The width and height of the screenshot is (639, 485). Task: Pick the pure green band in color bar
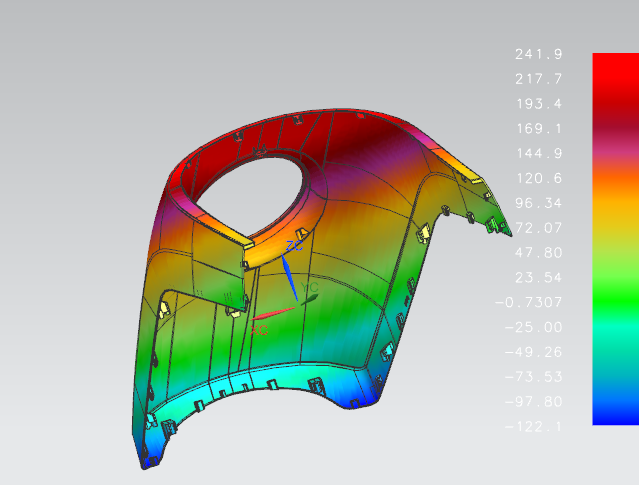tap(615, 301)
